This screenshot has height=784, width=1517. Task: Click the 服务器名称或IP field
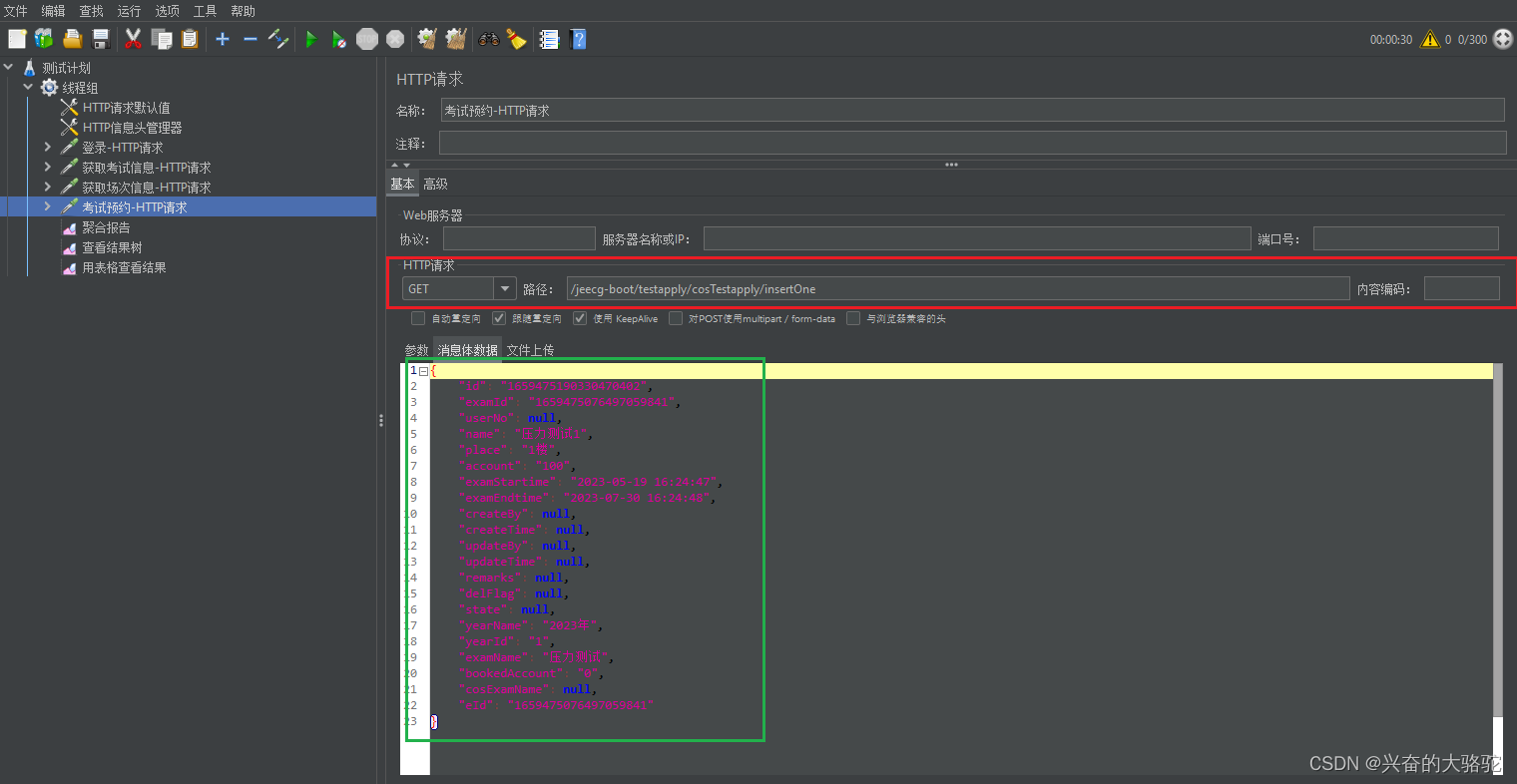977,239
